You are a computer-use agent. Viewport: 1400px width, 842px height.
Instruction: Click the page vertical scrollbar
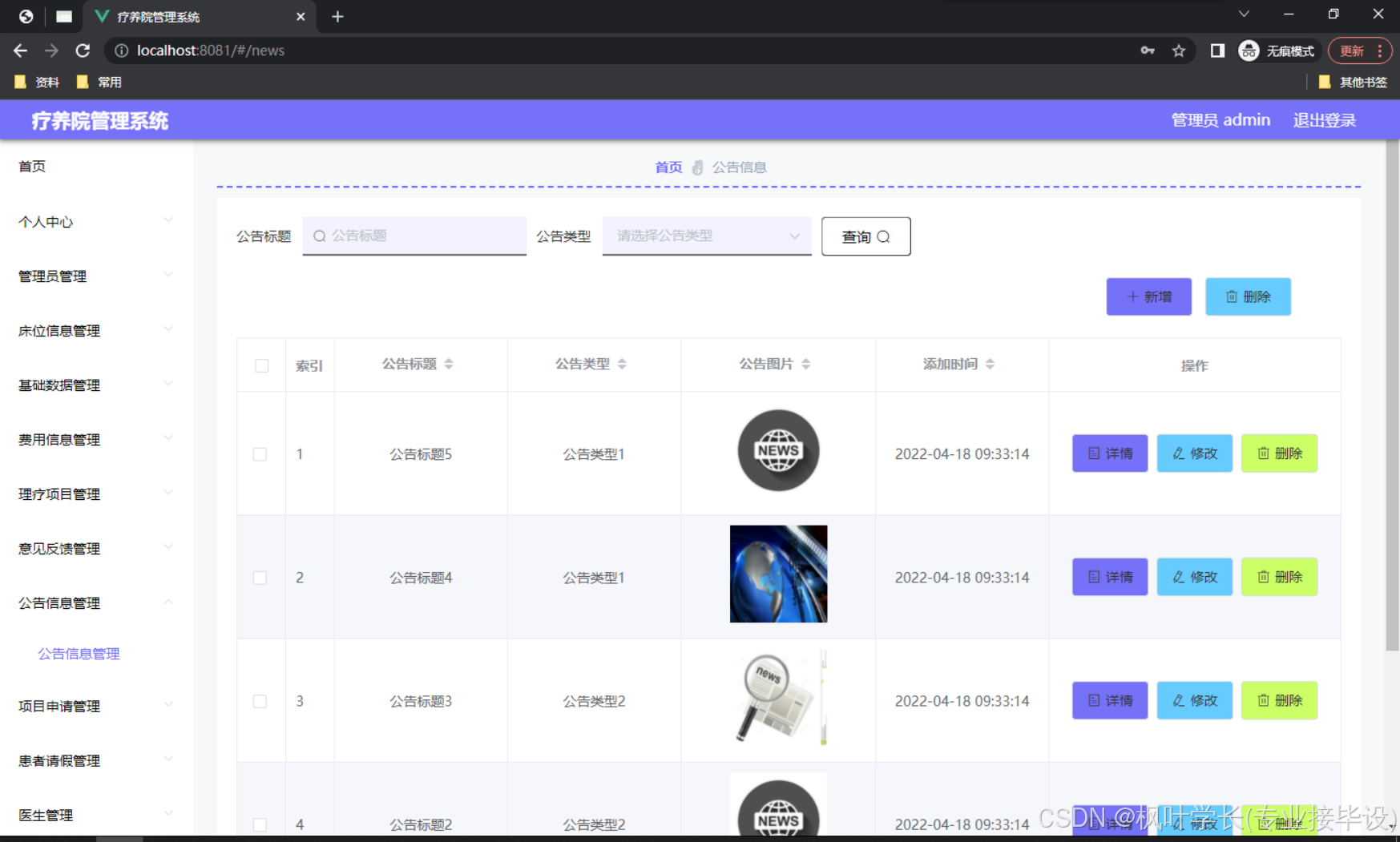(x=1392, y=396)
